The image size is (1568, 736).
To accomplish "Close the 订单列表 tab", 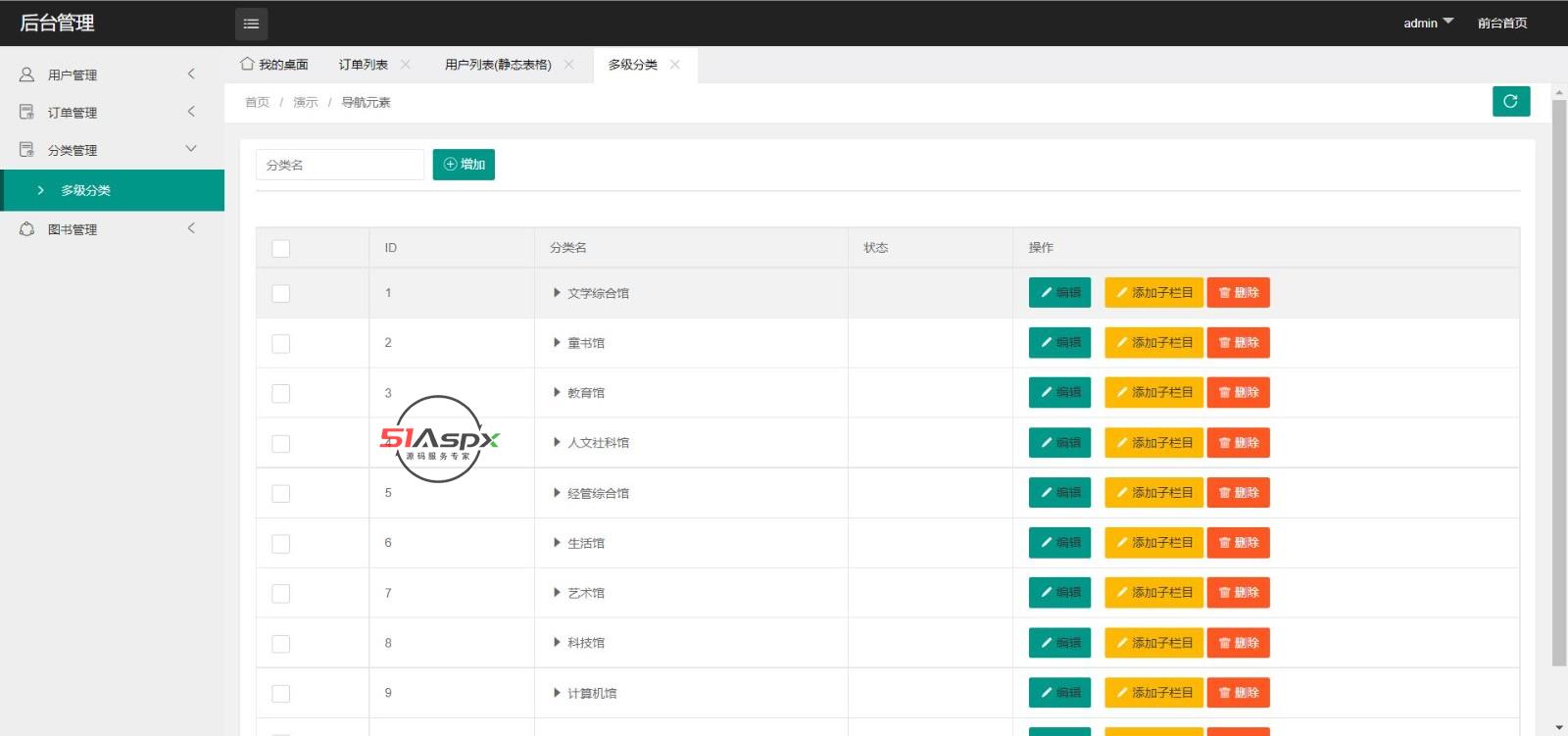I will [405, 65].
